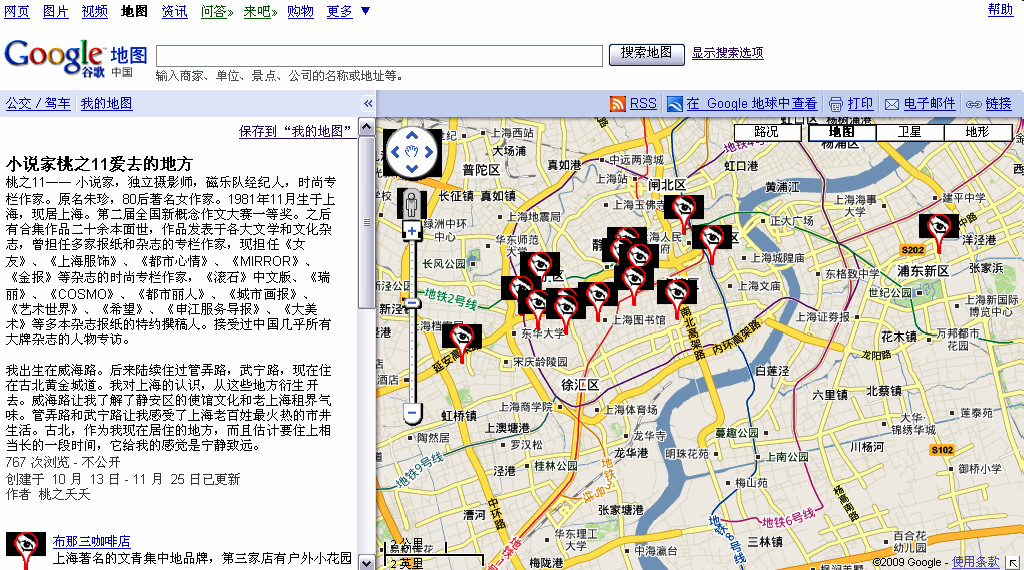Click 使用条款 terms link
The height and width of the screenshot is (570, 1024).
pyautogui.click(x=976, y=562)
